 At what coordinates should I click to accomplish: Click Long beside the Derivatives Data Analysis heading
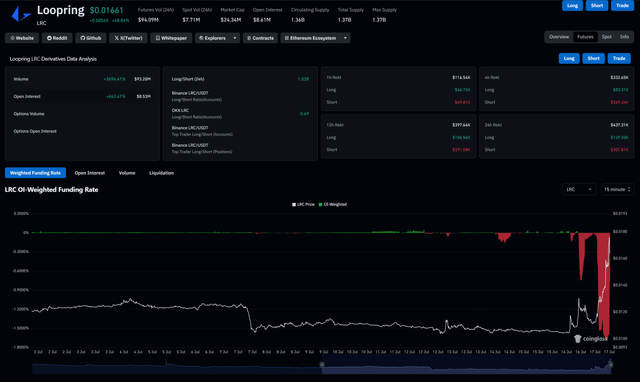(569, 58)
